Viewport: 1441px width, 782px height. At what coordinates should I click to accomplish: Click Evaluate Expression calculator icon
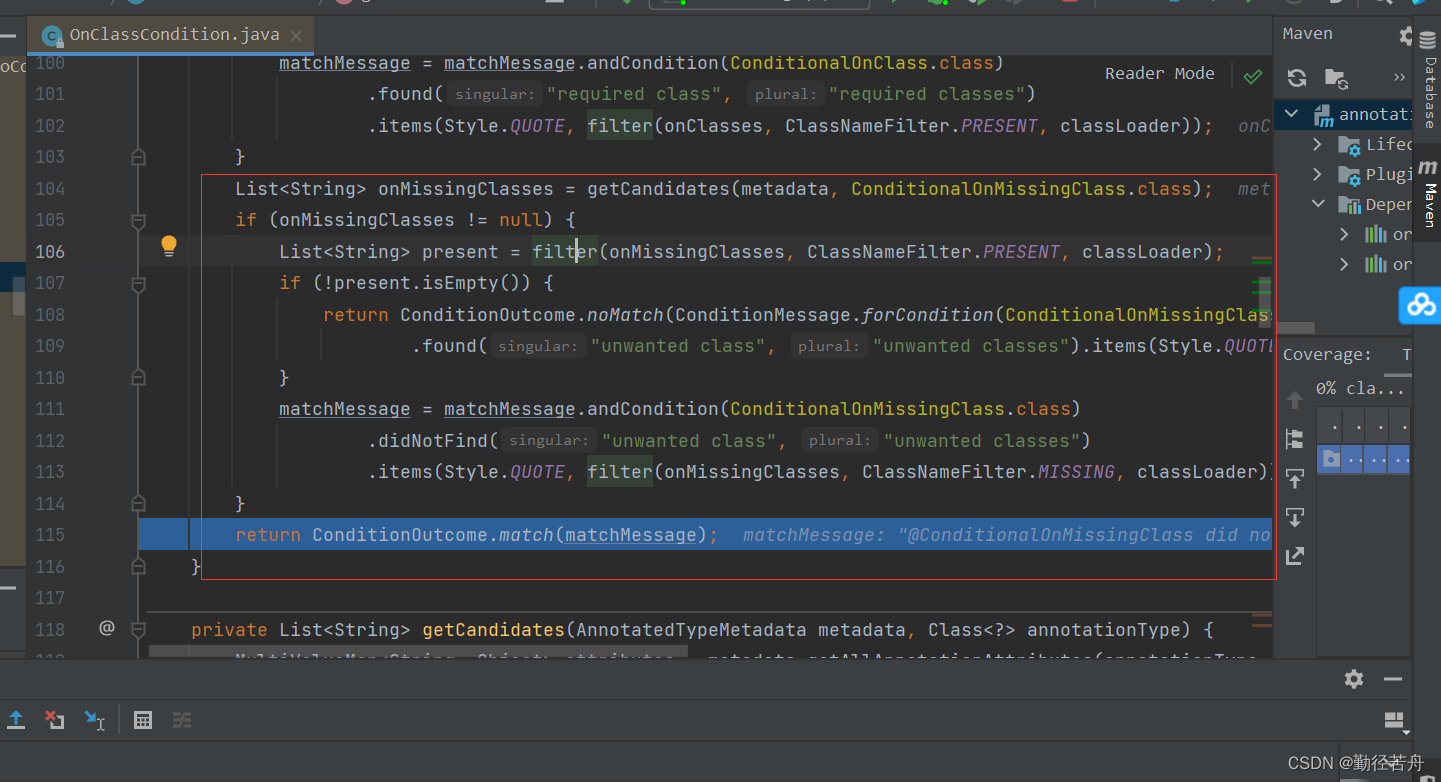(143, 720)
